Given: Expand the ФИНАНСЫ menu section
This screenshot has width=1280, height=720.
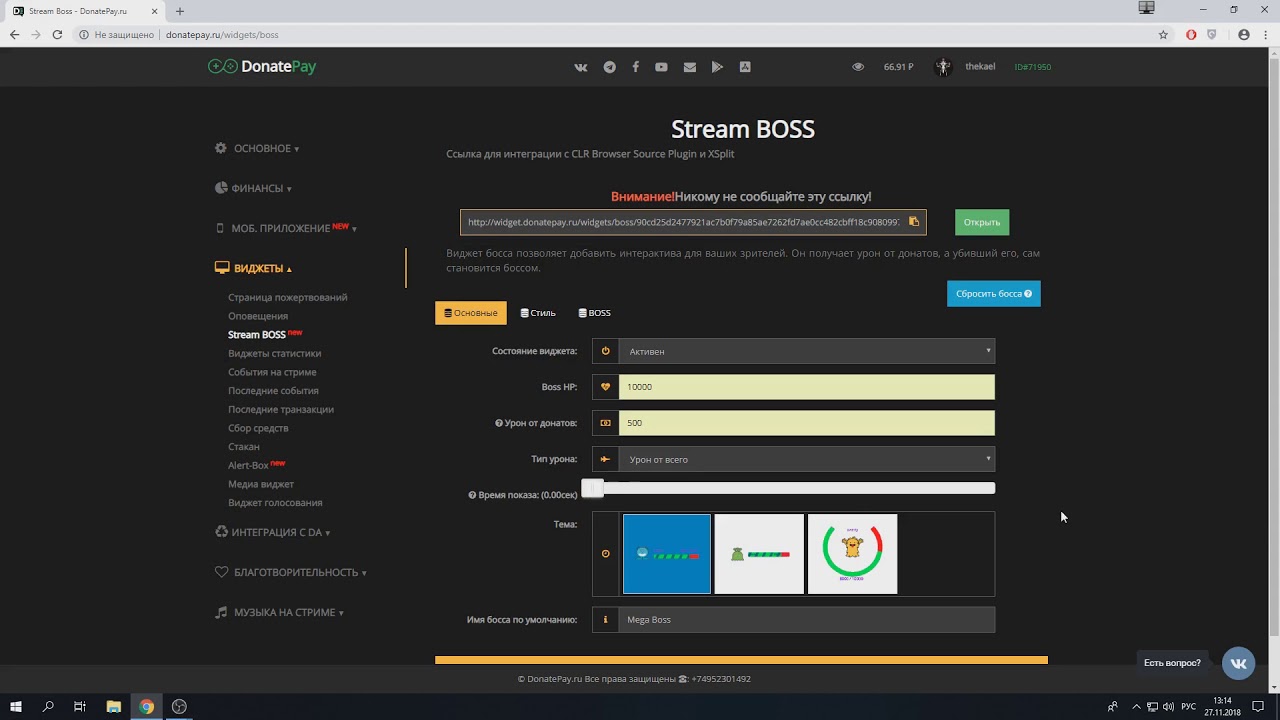Looking at the screenshot, I should 254,188.
